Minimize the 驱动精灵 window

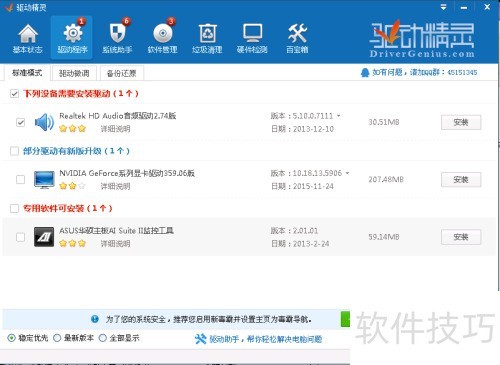pos(464,7)
